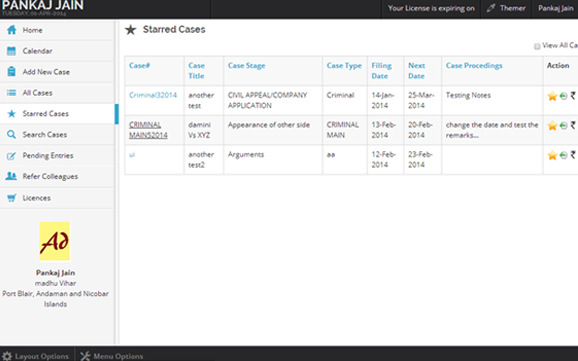Open the Pankaj Jain user menu in top bar
The height and width of the screenshot is (361, 578).
click(556, 8)
